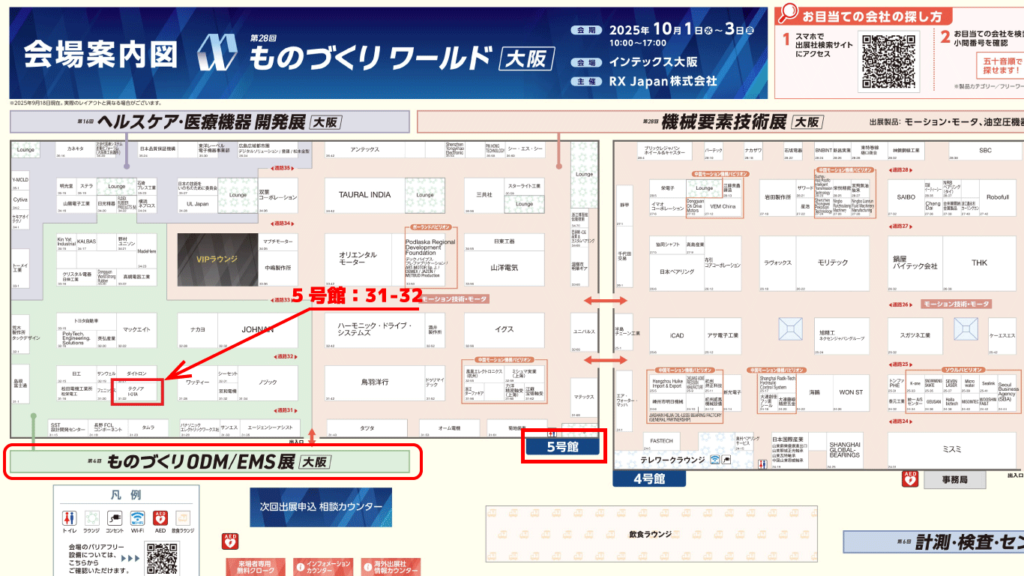The width and height of the screenshot is (1024, 576).
Task: Click the コンセント outlet icon in the legend
Action: (x=117, y=517)
